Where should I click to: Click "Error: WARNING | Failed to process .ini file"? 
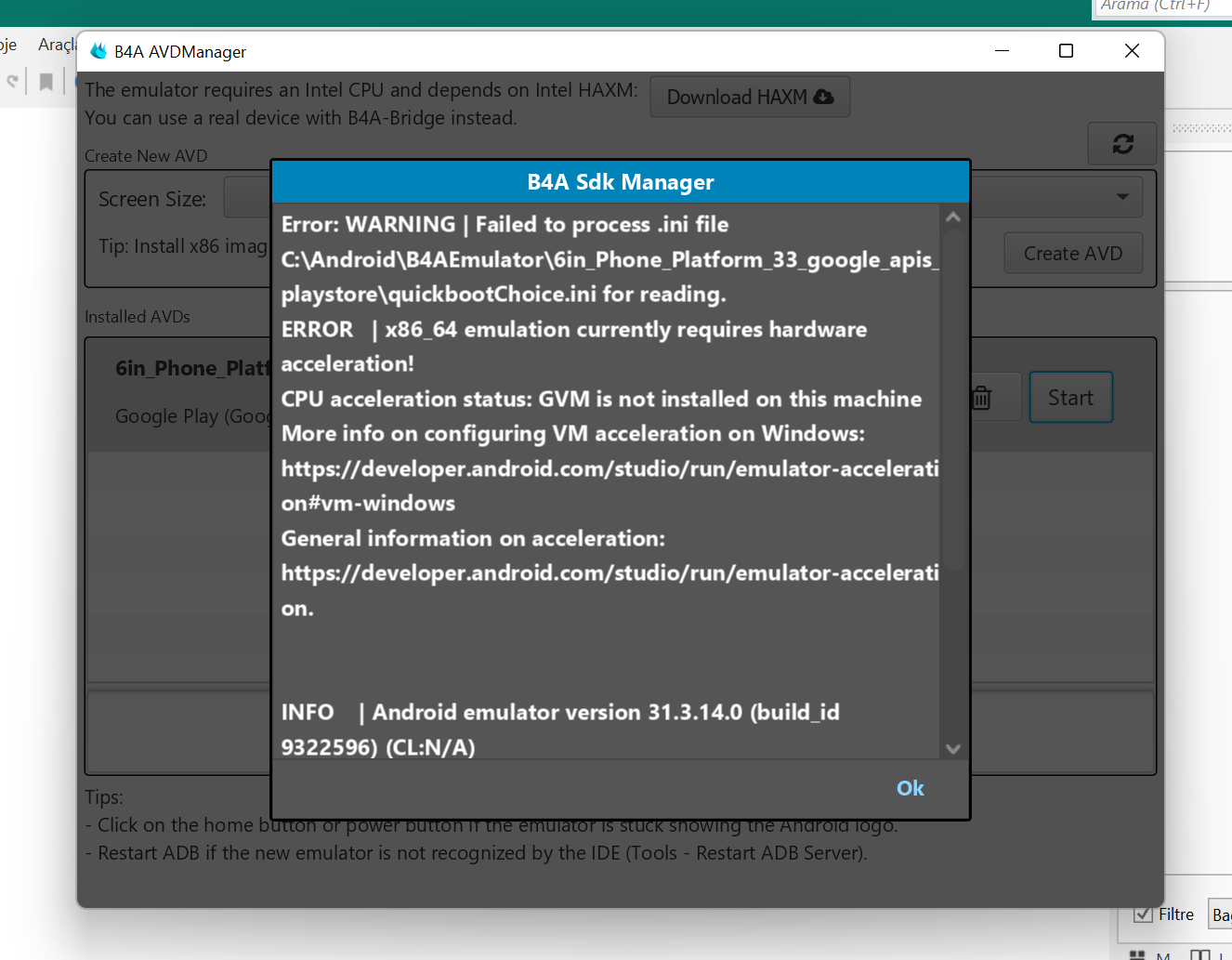coord(505,225)
